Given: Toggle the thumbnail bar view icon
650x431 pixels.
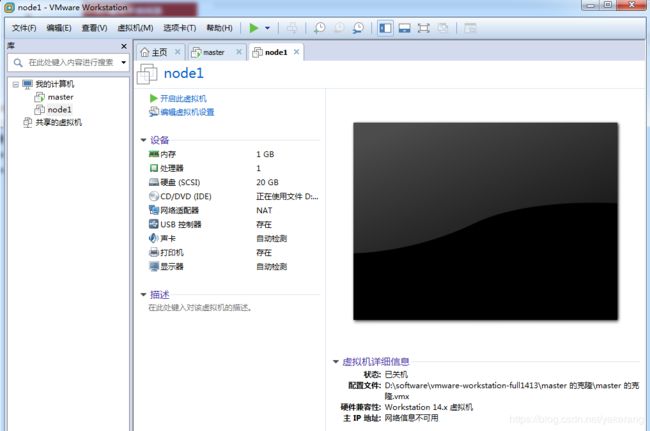Looking at the screenshot, I should coord(404,28).
